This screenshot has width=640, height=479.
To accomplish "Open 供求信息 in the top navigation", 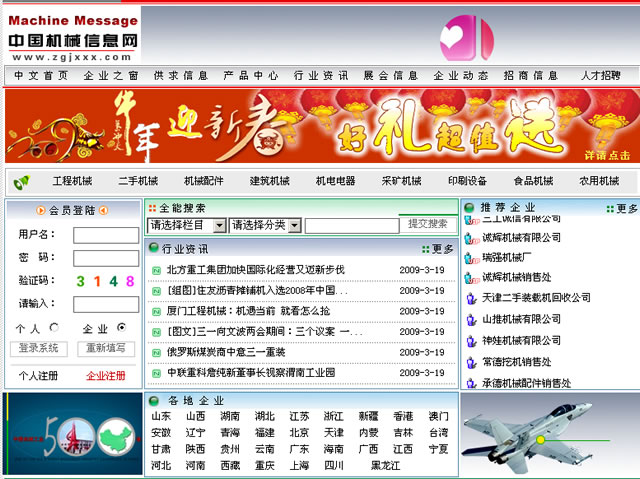I will click(x=181, y=75).
